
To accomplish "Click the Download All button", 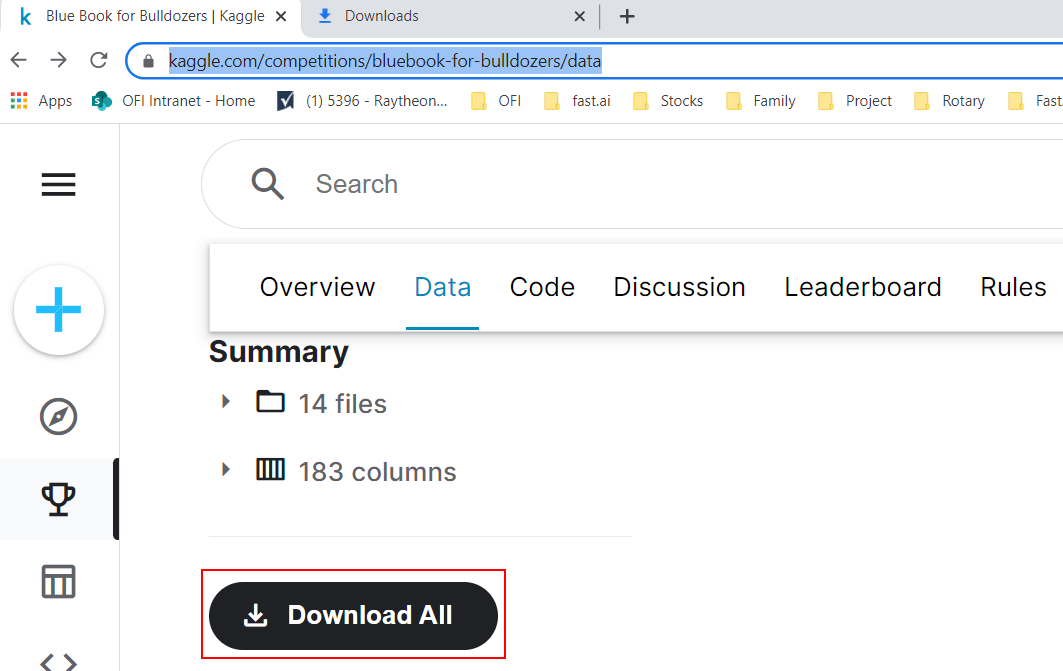I will click(x=353, y=615).
